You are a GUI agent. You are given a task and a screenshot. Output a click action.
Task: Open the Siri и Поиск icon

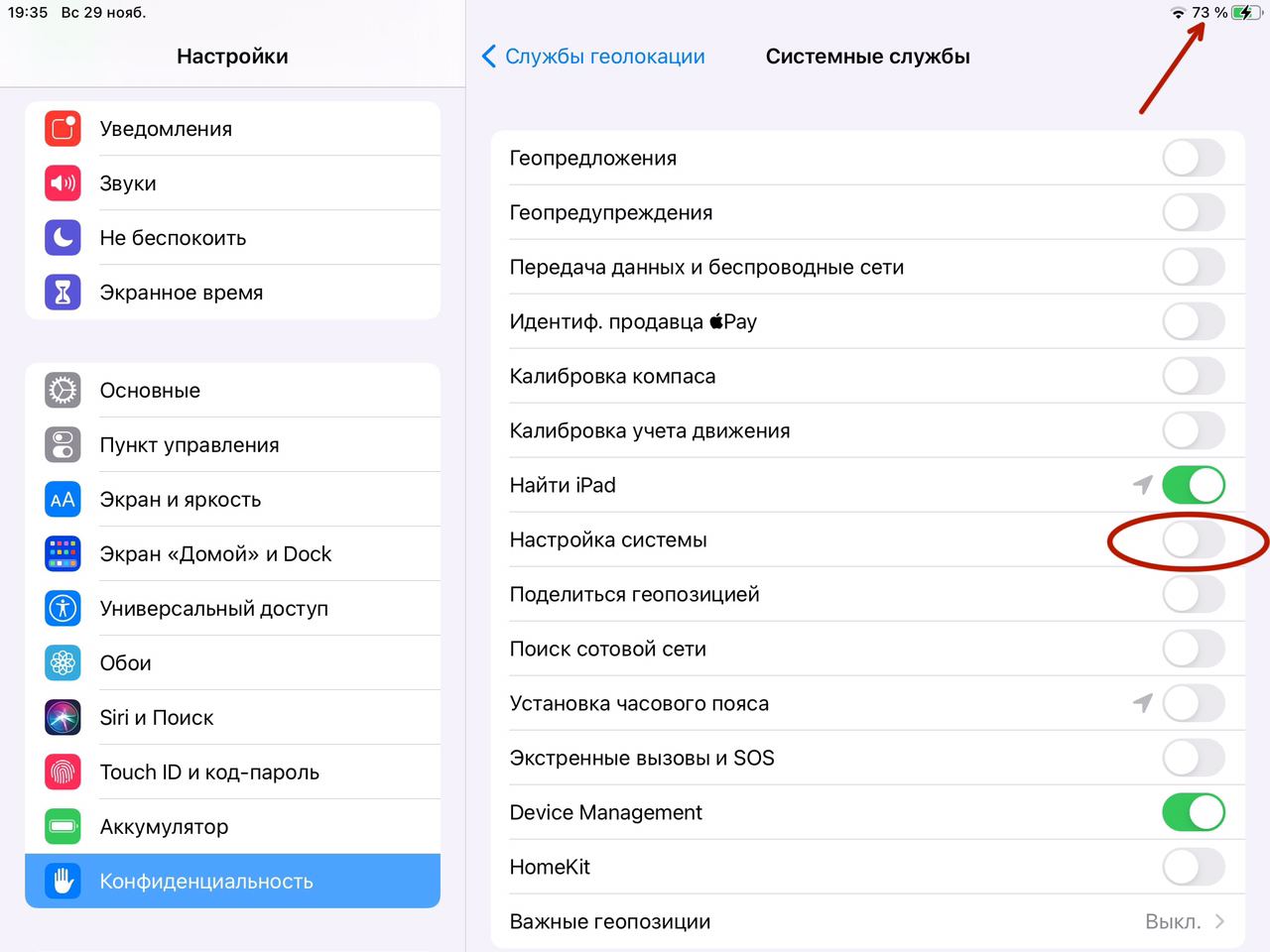coord(63,718)
